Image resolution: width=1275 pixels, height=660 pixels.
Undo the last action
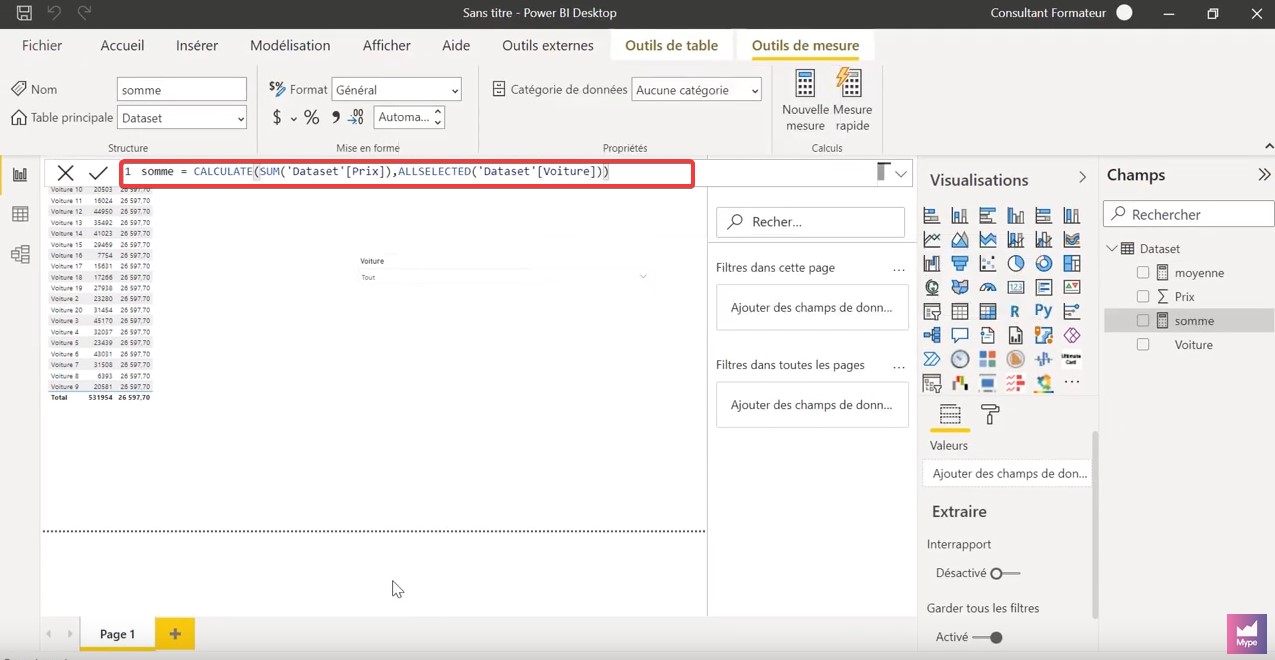(x=55, y=13)
